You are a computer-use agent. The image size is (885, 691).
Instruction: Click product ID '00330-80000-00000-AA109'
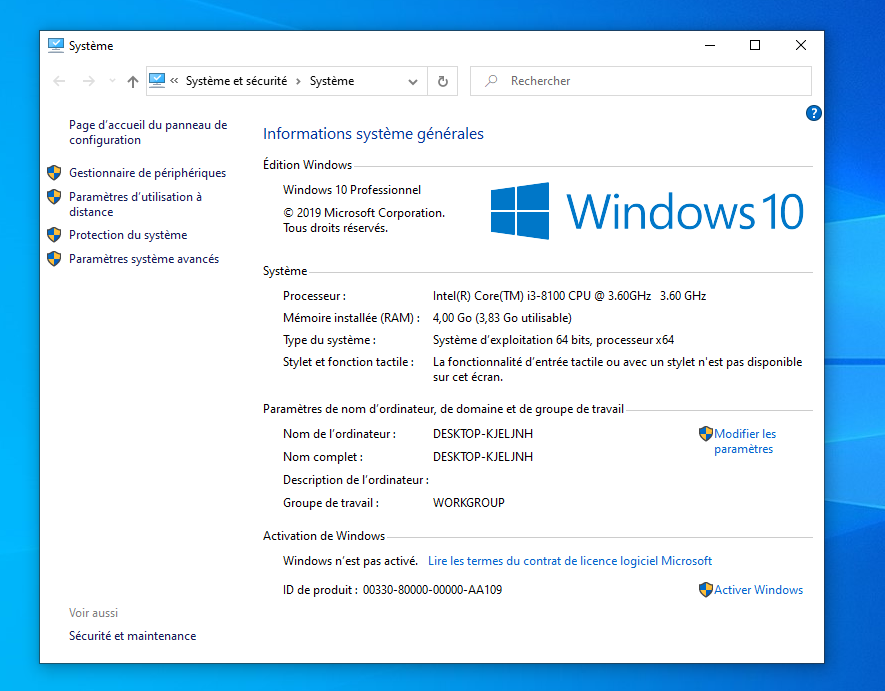tap(432, 589)
